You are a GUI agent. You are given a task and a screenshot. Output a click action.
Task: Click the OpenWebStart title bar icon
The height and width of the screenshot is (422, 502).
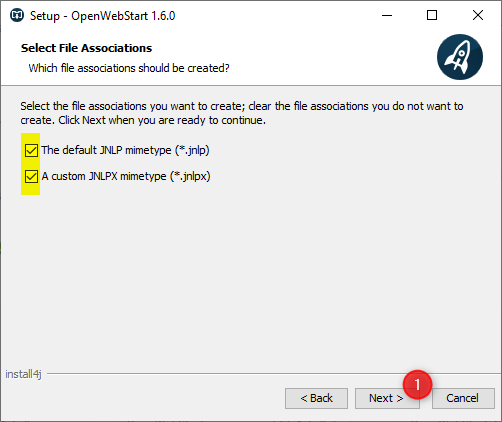tap(17, 15)
